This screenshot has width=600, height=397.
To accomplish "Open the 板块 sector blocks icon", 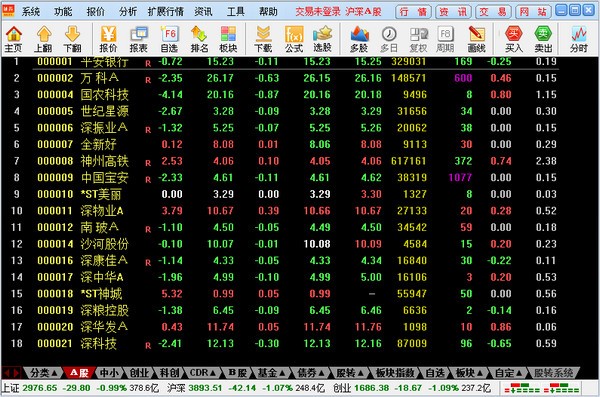I will coord(228,39).
